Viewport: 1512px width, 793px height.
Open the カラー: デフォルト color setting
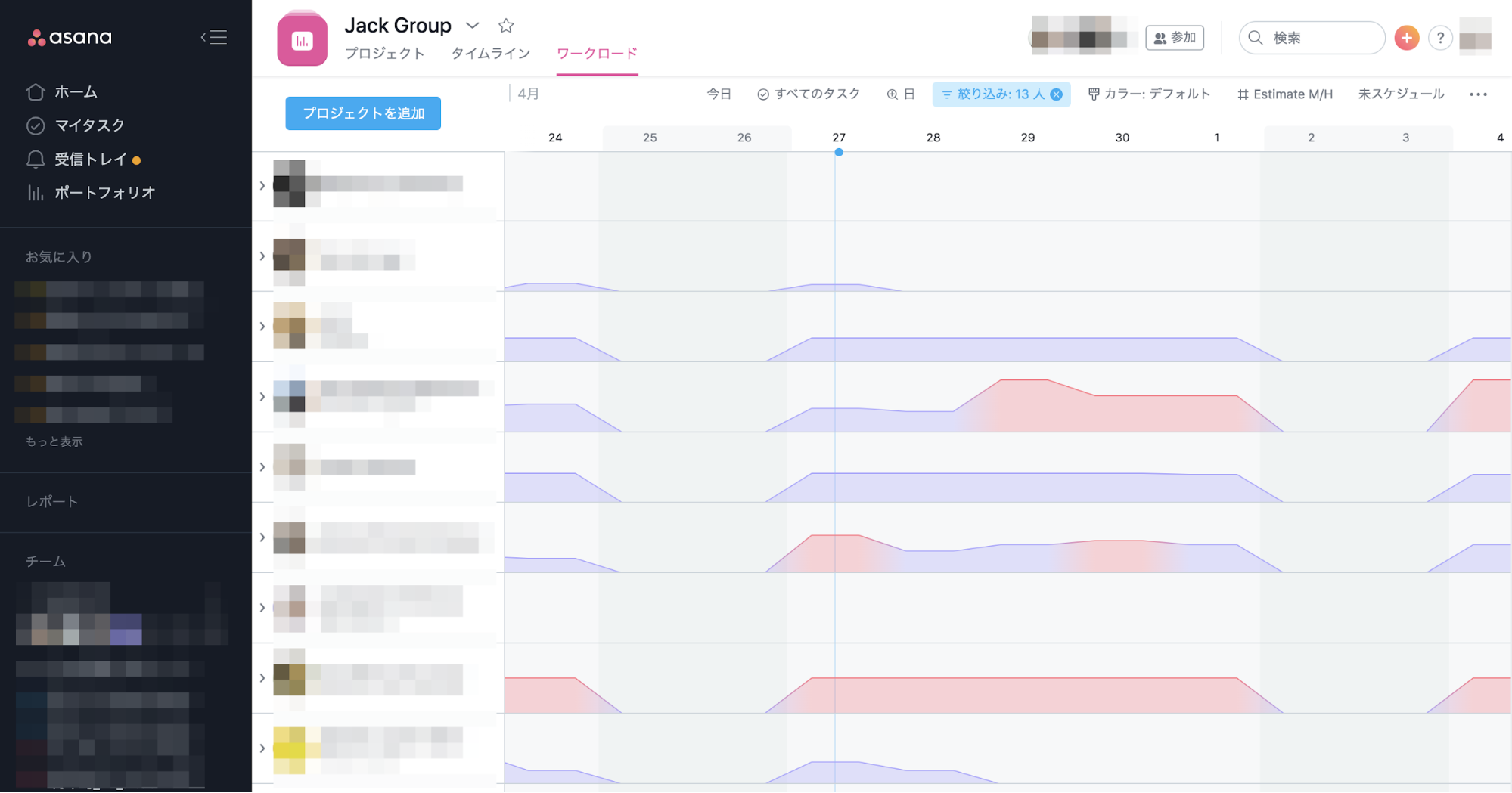coord(1149,94)
